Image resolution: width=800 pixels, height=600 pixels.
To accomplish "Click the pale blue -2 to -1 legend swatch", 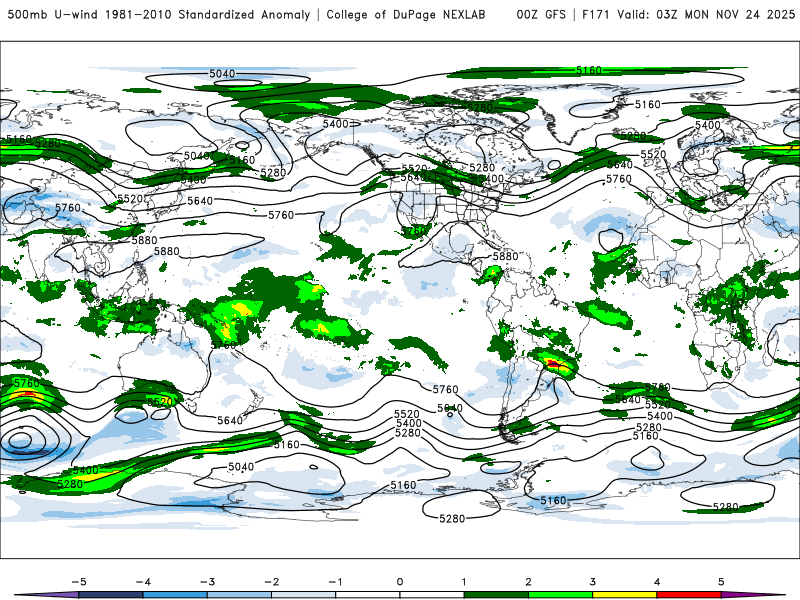I will click(304, 595).
